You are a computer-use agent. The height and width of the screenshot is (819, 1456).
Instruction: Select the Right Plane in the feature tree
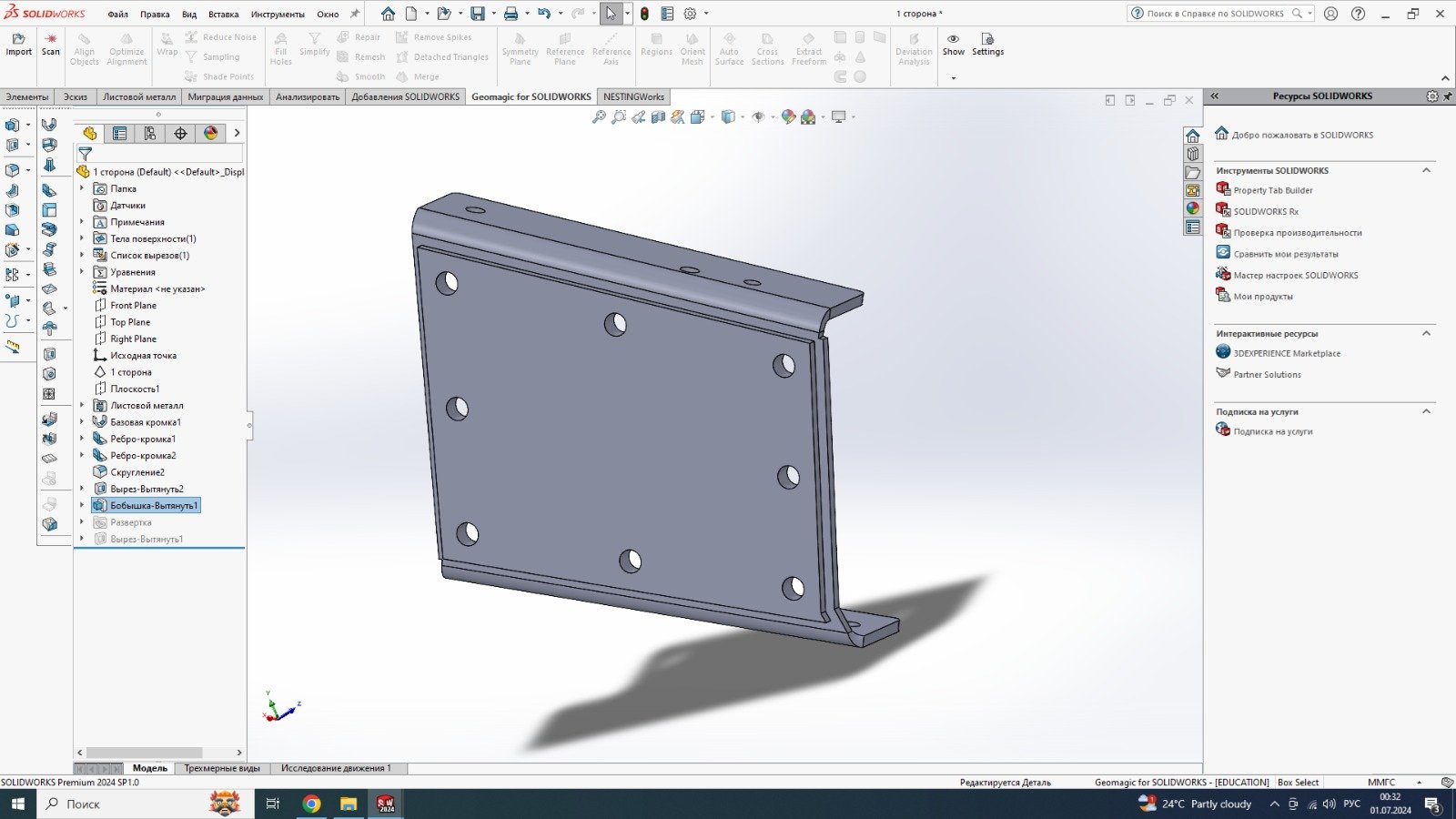coord(133,339)
